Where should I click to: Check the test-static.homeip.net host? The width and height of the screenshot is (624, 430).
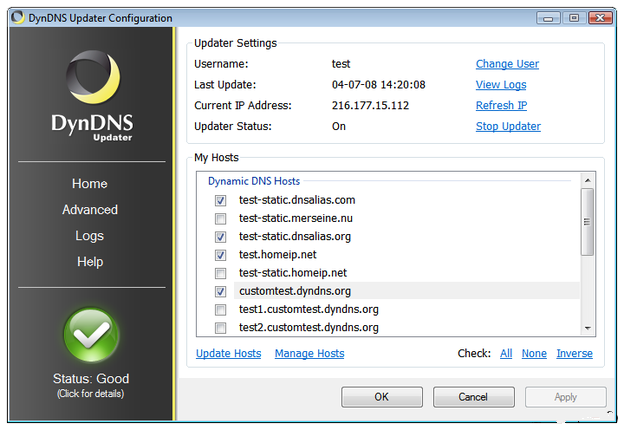[220, 273]
